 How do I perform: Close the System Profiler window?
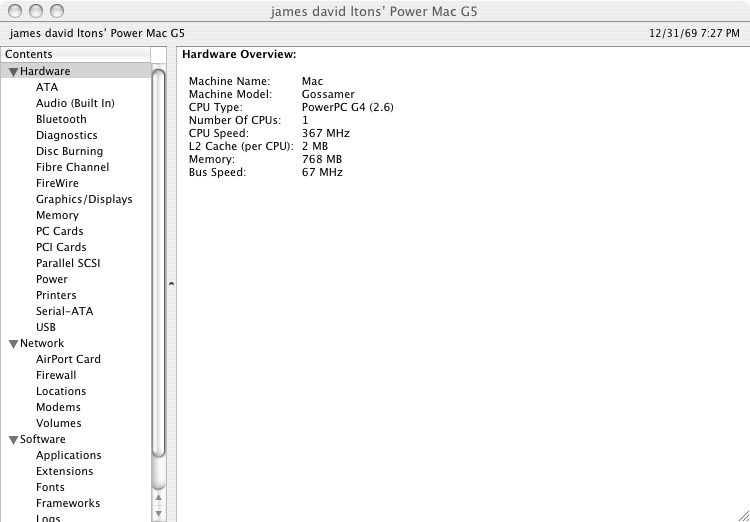point(15,11)
